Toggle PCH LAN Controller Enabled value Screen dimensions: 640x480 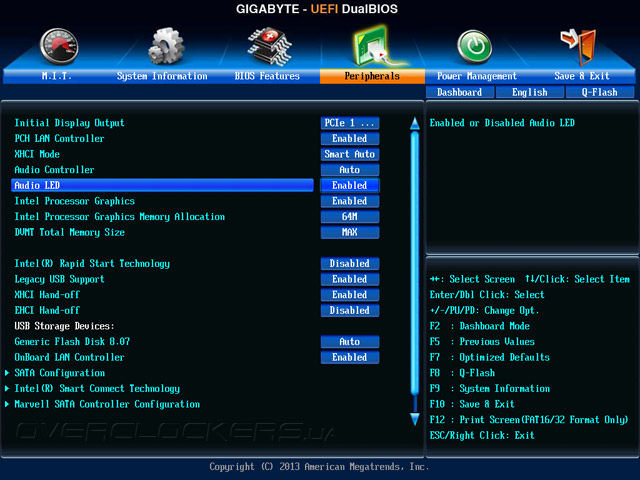pyautogui.click(x=350, y=138)
